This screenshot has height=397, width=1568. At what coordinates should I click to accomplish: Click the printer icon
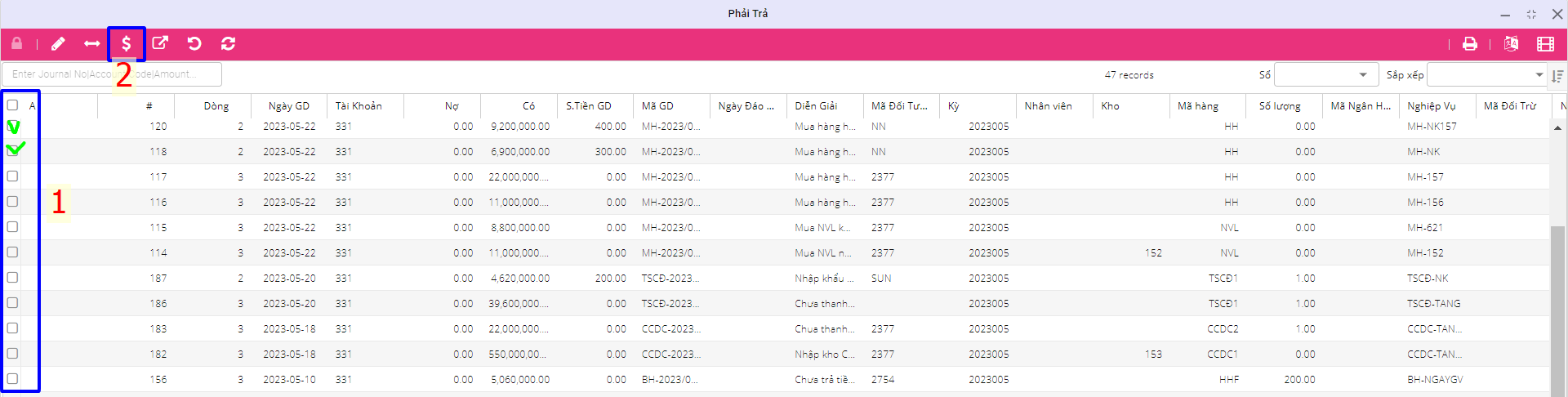(x=1470, y=44)
